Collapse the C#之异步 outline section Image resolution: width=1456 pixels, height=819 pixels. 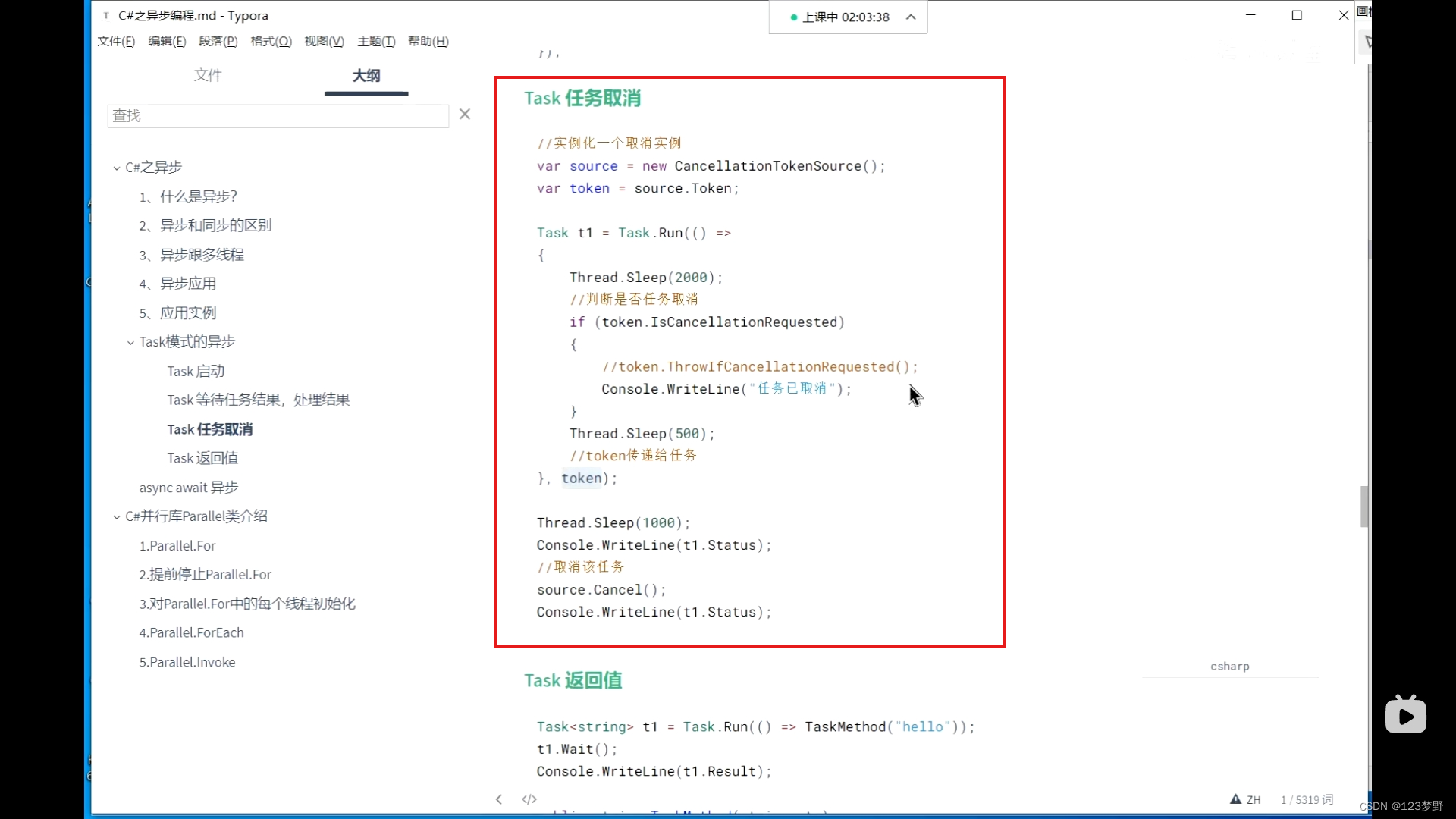[x=117, y=168]
